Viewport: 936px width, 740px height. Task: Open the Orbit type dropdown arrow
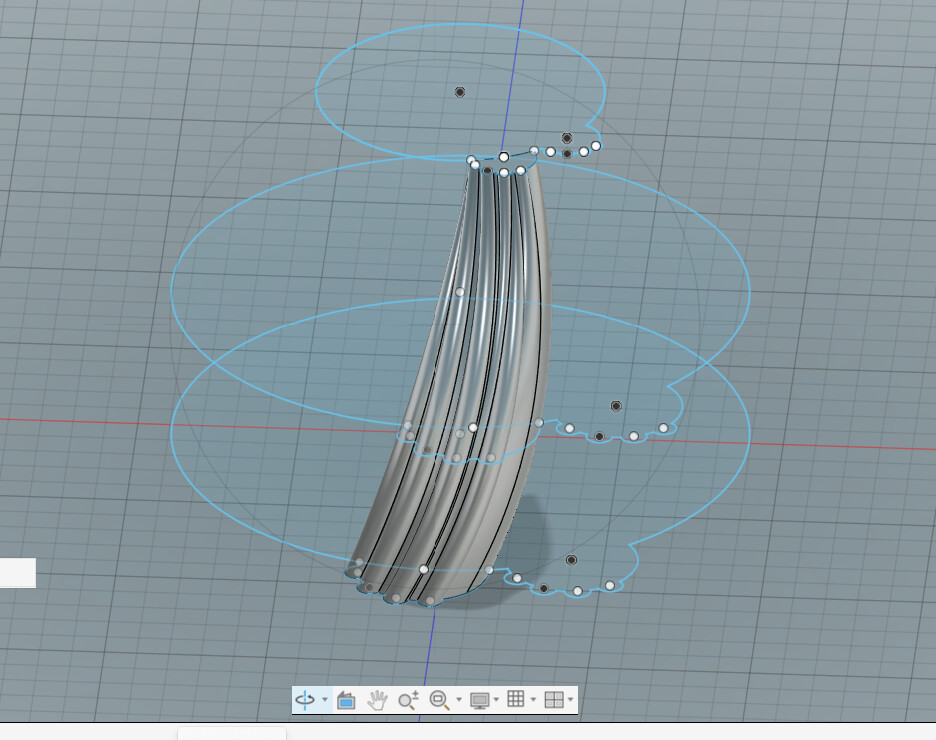[x=325, y=700]
